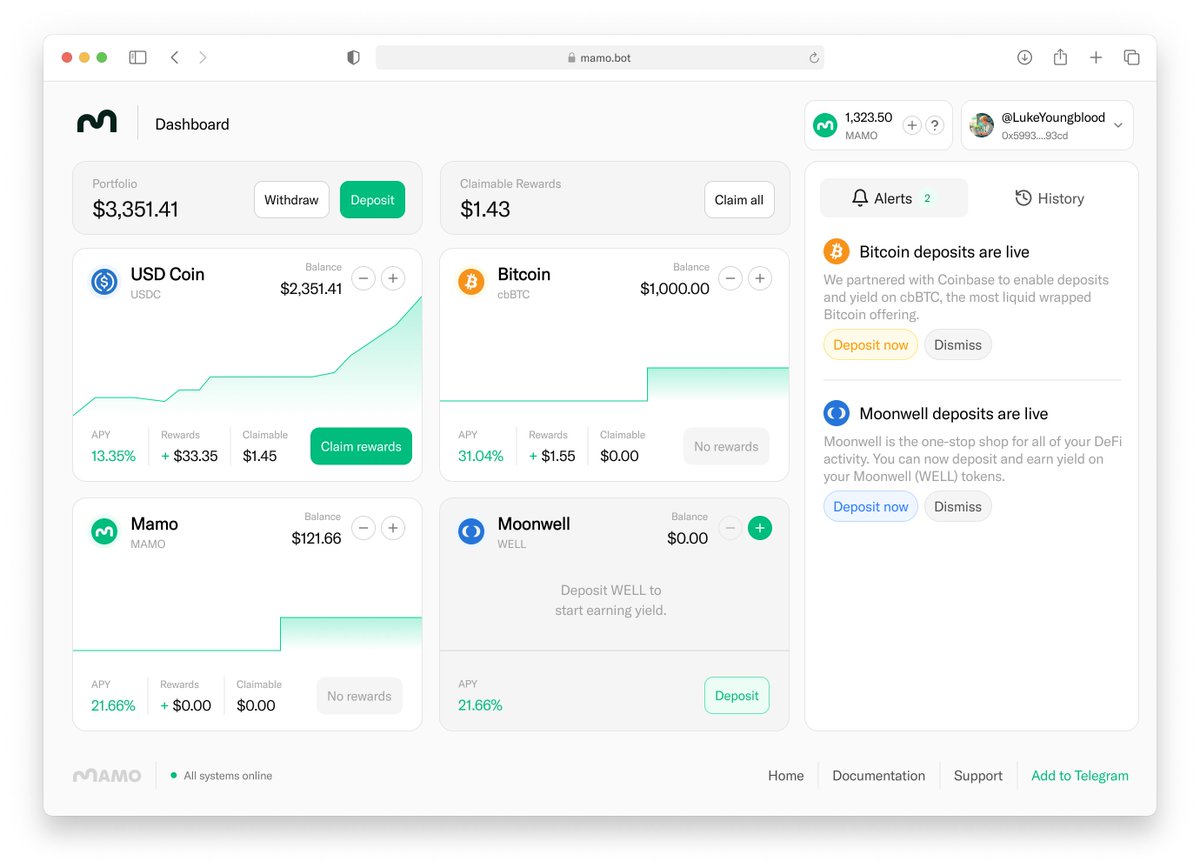Viewport: 1200px width, 868px height.
Task: Open a new tab with plus icon
Action: [1096, 58]
